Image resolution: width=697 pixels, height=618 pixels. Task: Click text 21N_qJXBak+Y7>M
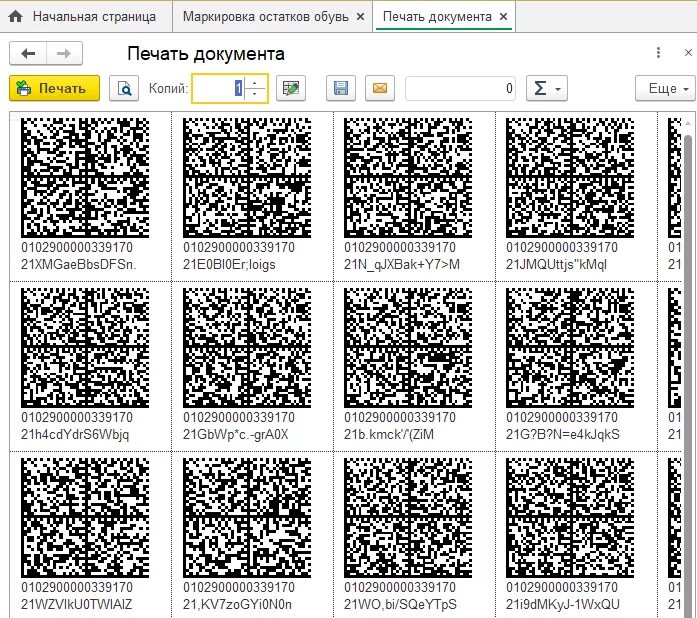[402, 265]
